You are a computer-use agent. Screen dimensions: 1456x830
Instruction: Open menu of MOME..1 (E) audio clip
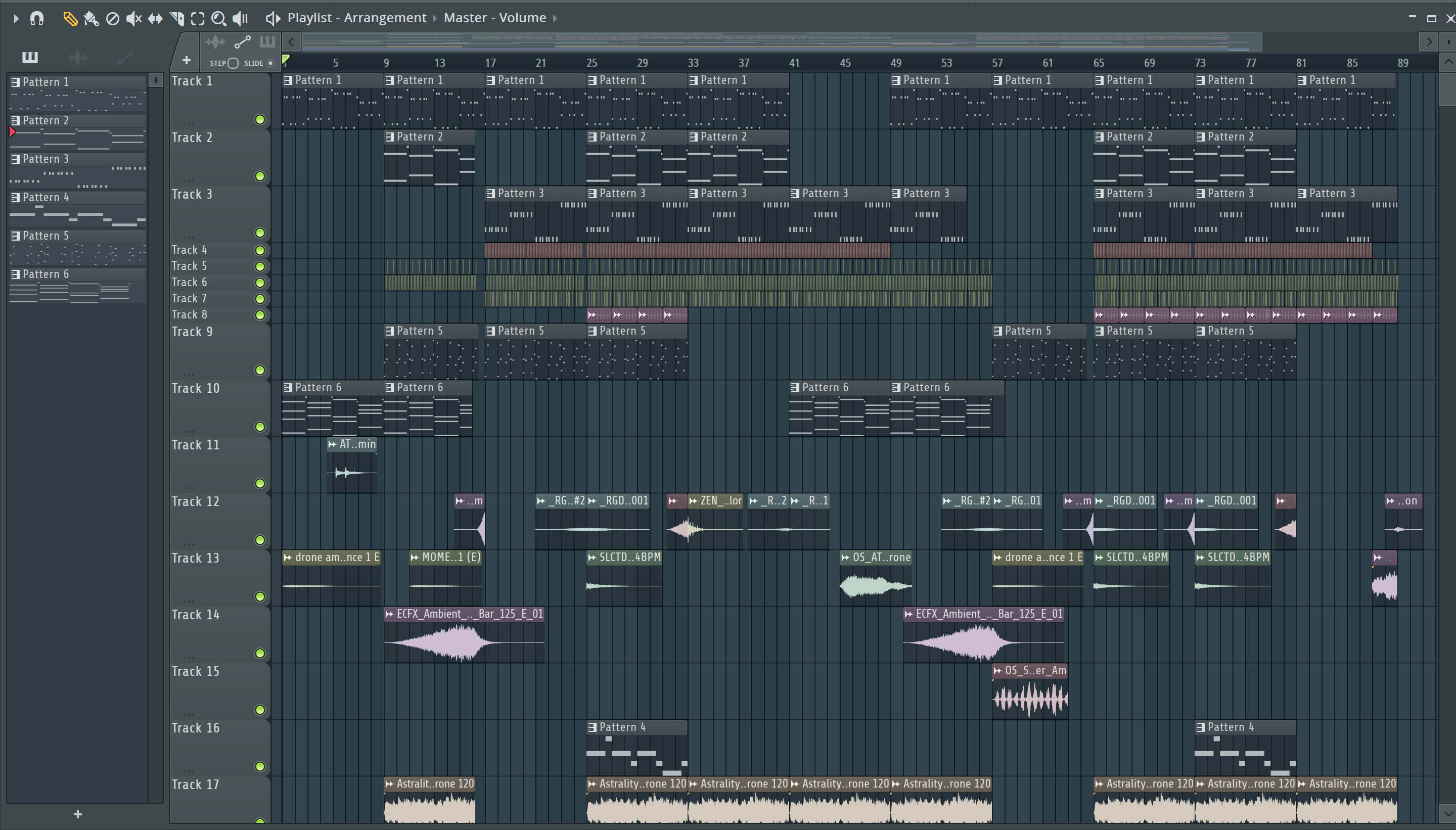415,558
